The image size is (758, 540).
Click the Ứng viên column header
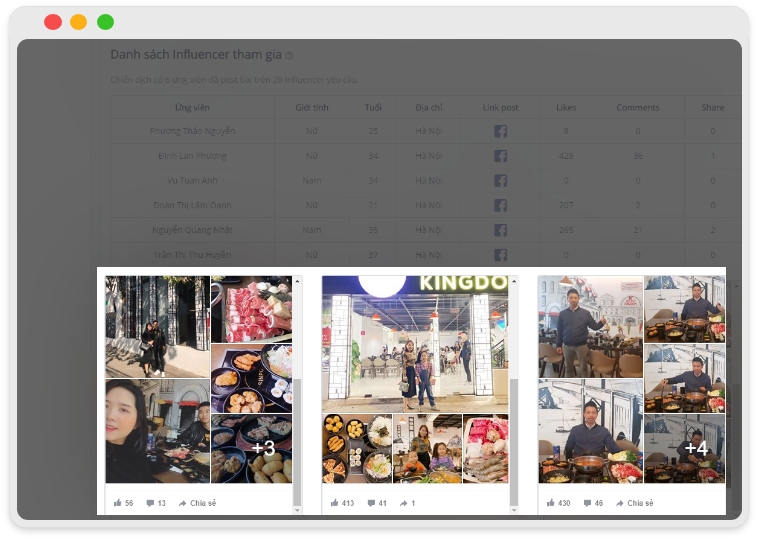point(192,107)
